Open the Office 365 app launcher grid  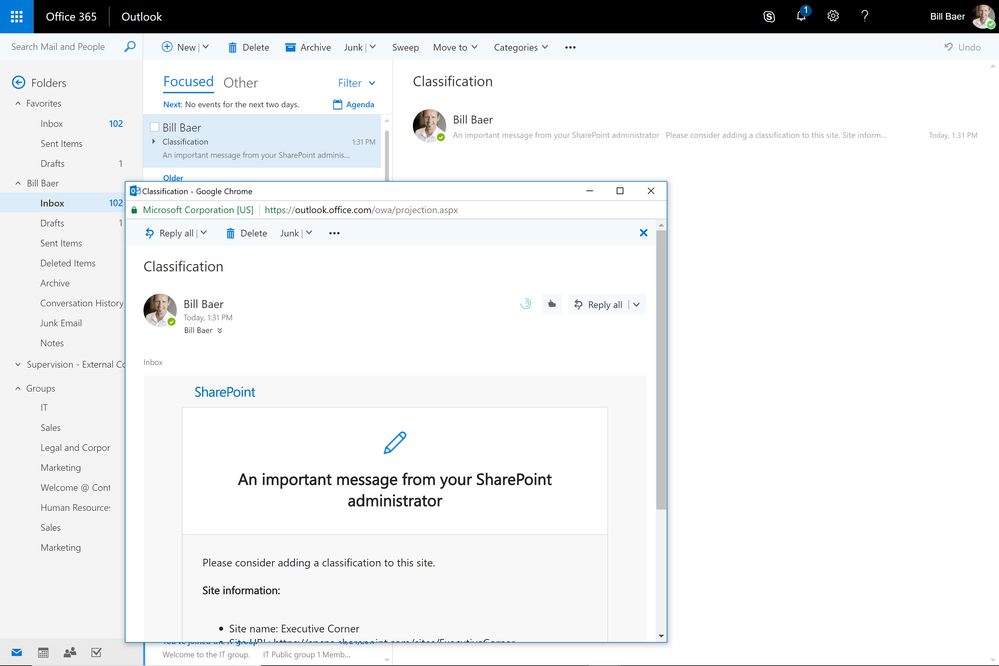click(x=17, y=17)
